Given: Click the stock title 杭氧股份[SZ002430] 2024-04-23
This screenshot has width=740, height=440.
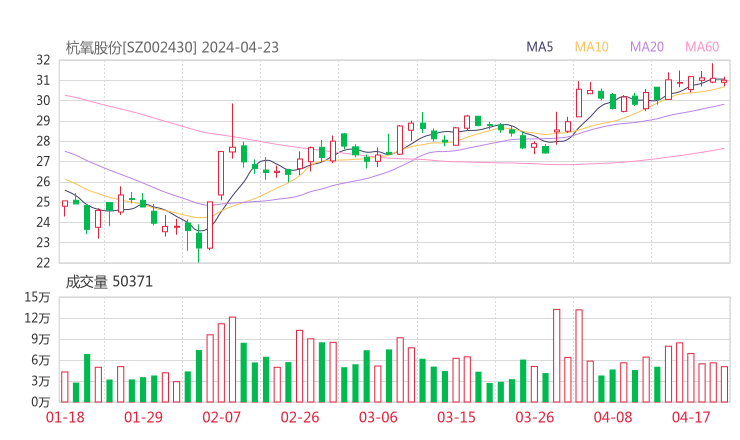Looking at the screenshot, I should pos(172,48).
